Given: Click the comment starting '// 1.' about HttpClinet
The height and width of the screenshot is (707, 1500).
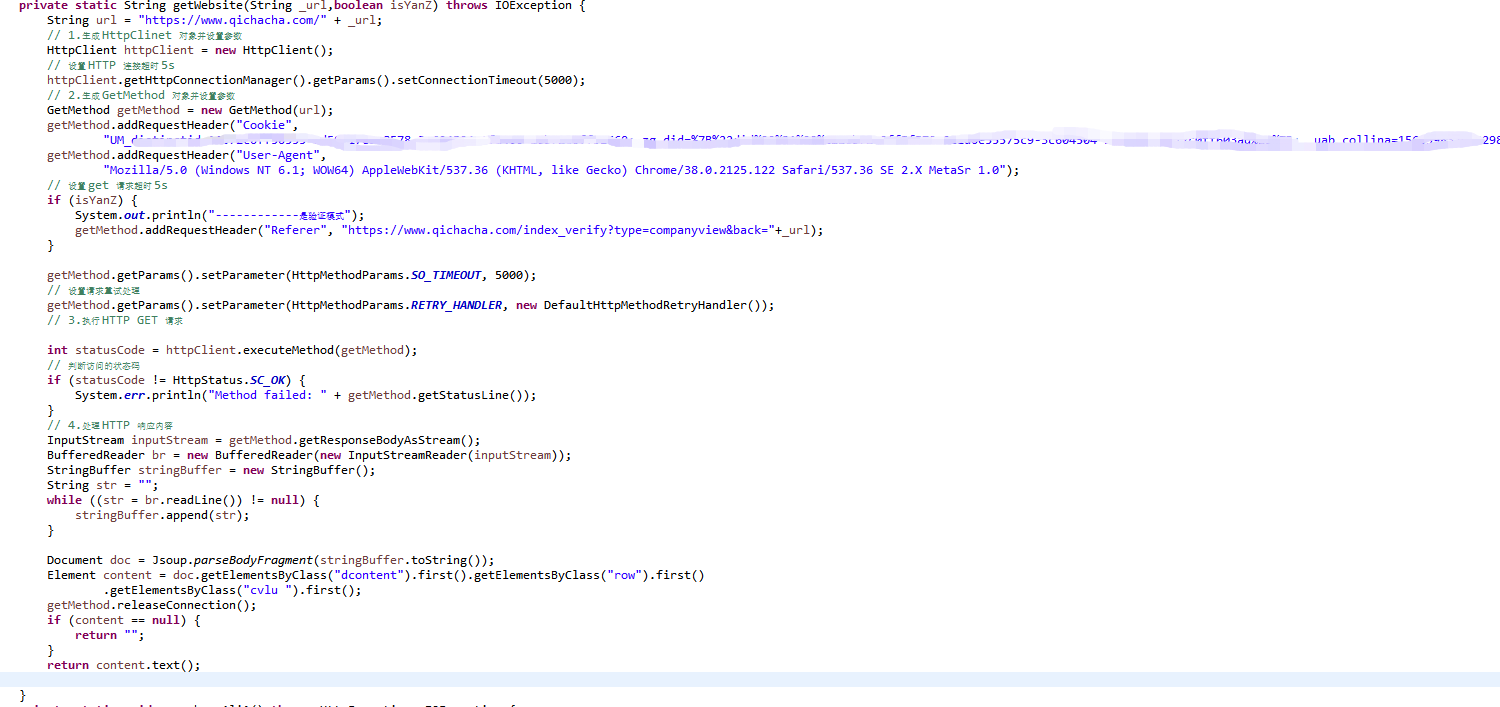Looking at the screenshot, I should coord(144,35).
